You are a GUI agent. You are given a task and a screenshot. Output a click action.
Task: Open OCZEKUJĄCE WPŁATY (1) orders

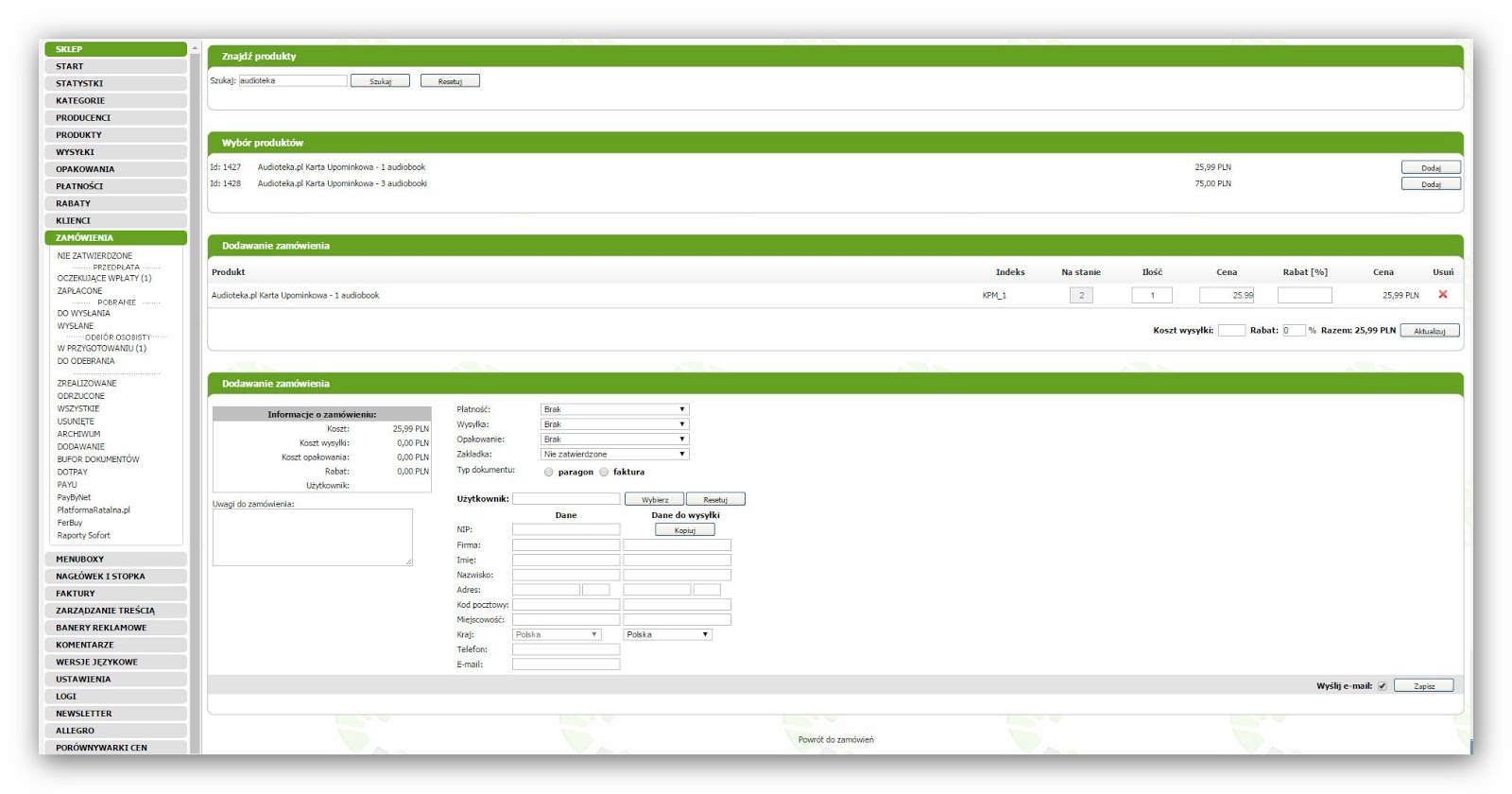pos(104,279)
